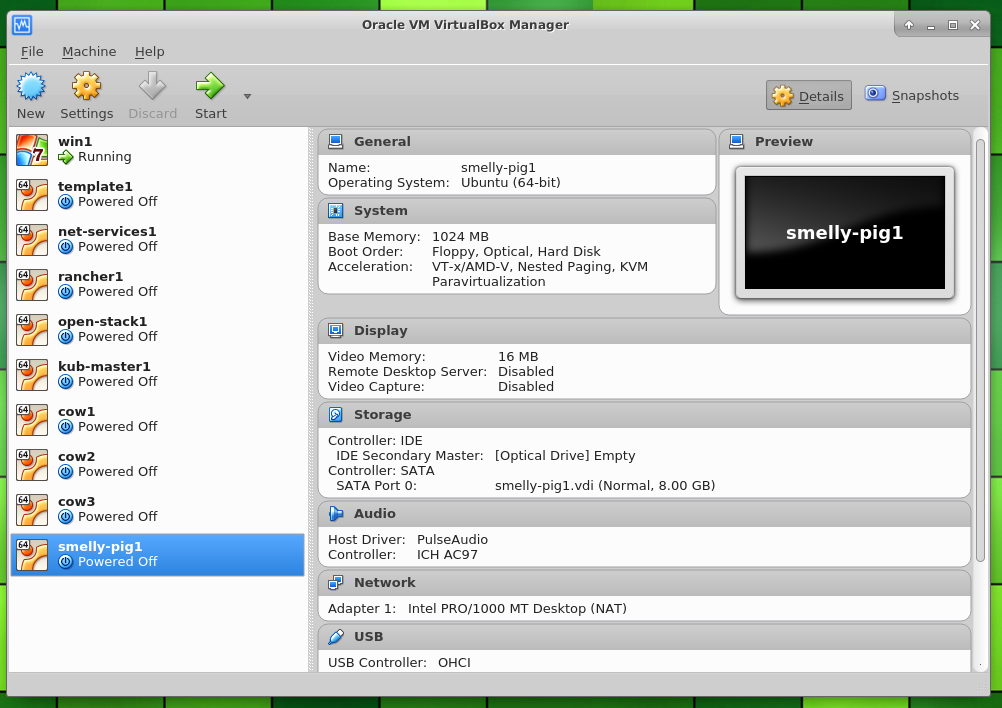Open the Help menu
The width and height of the screenshot is (1002, 708).
(x=150, y=52)
